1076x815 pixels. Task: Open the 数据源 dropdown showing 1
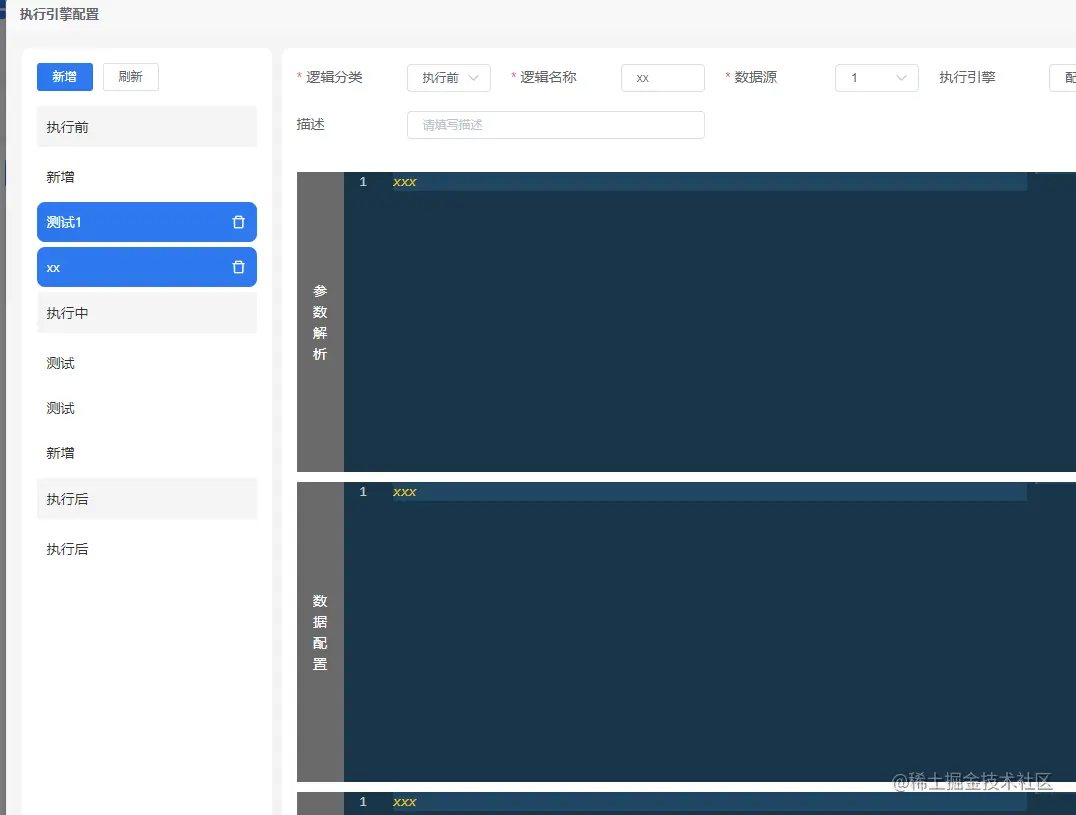click(876, 78)
